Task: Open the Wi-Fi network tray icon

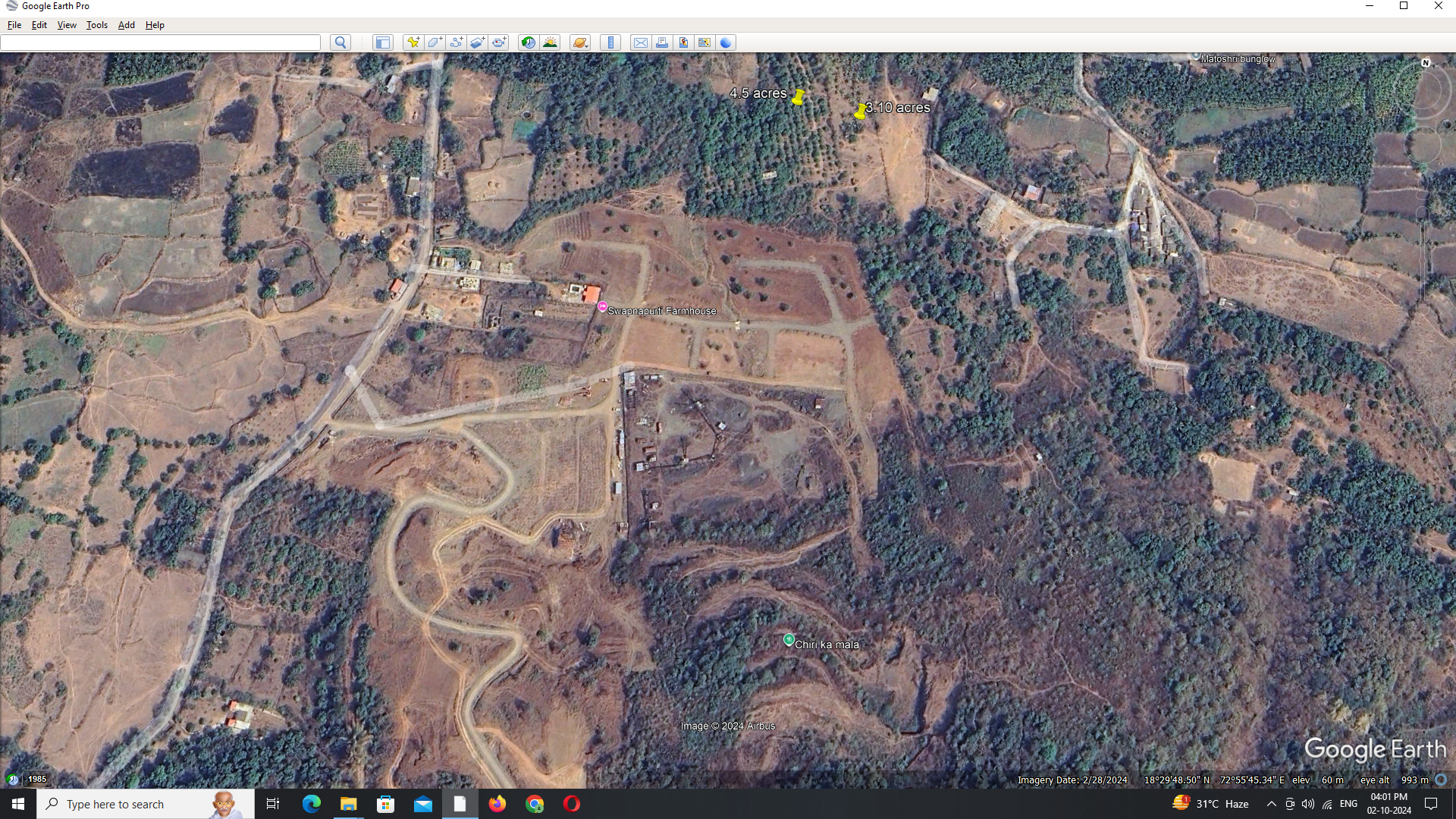Action: coord(1327,804)
